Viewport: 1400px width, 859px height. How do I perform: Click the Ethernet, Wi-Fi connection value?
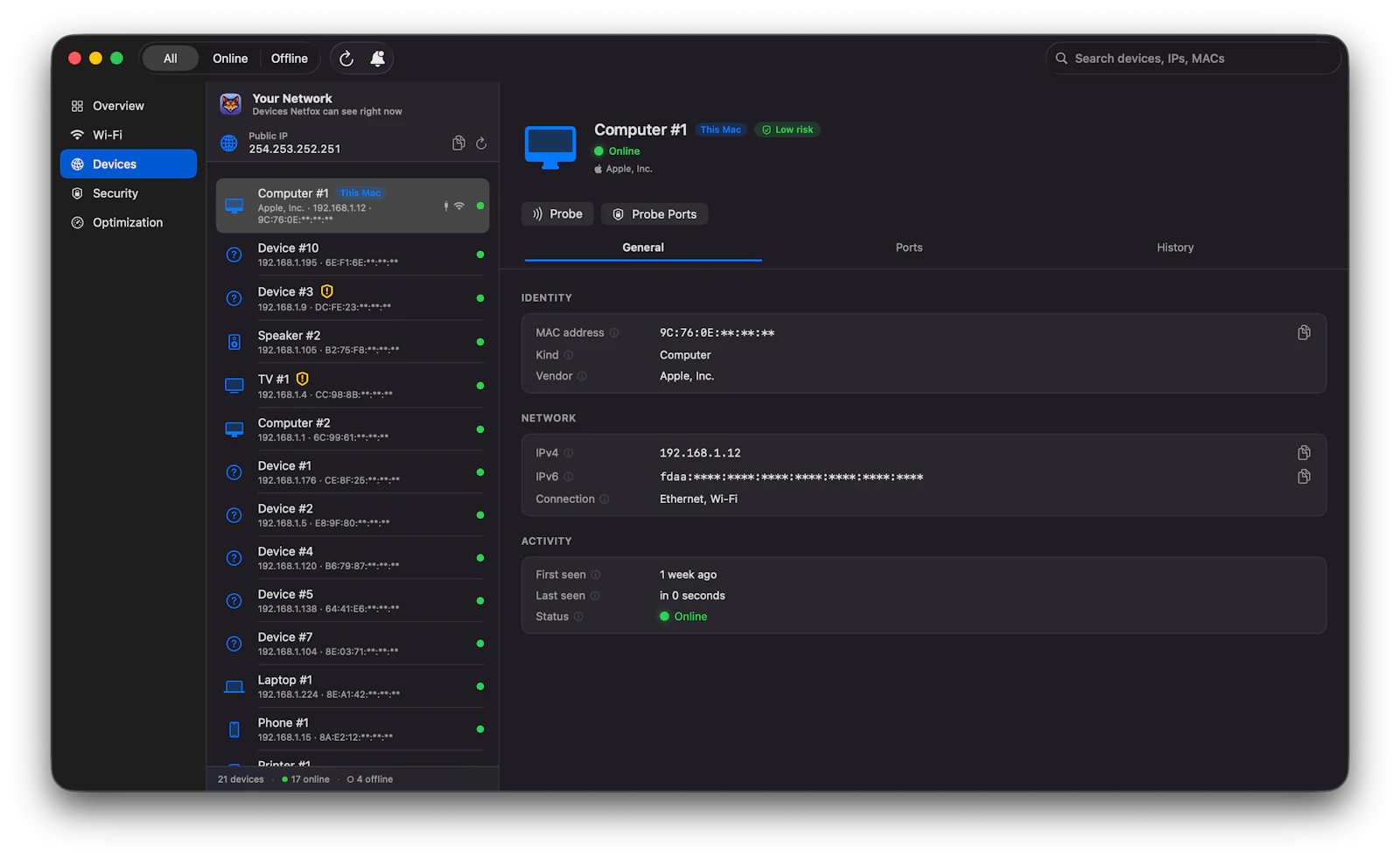tap(698, 499)
